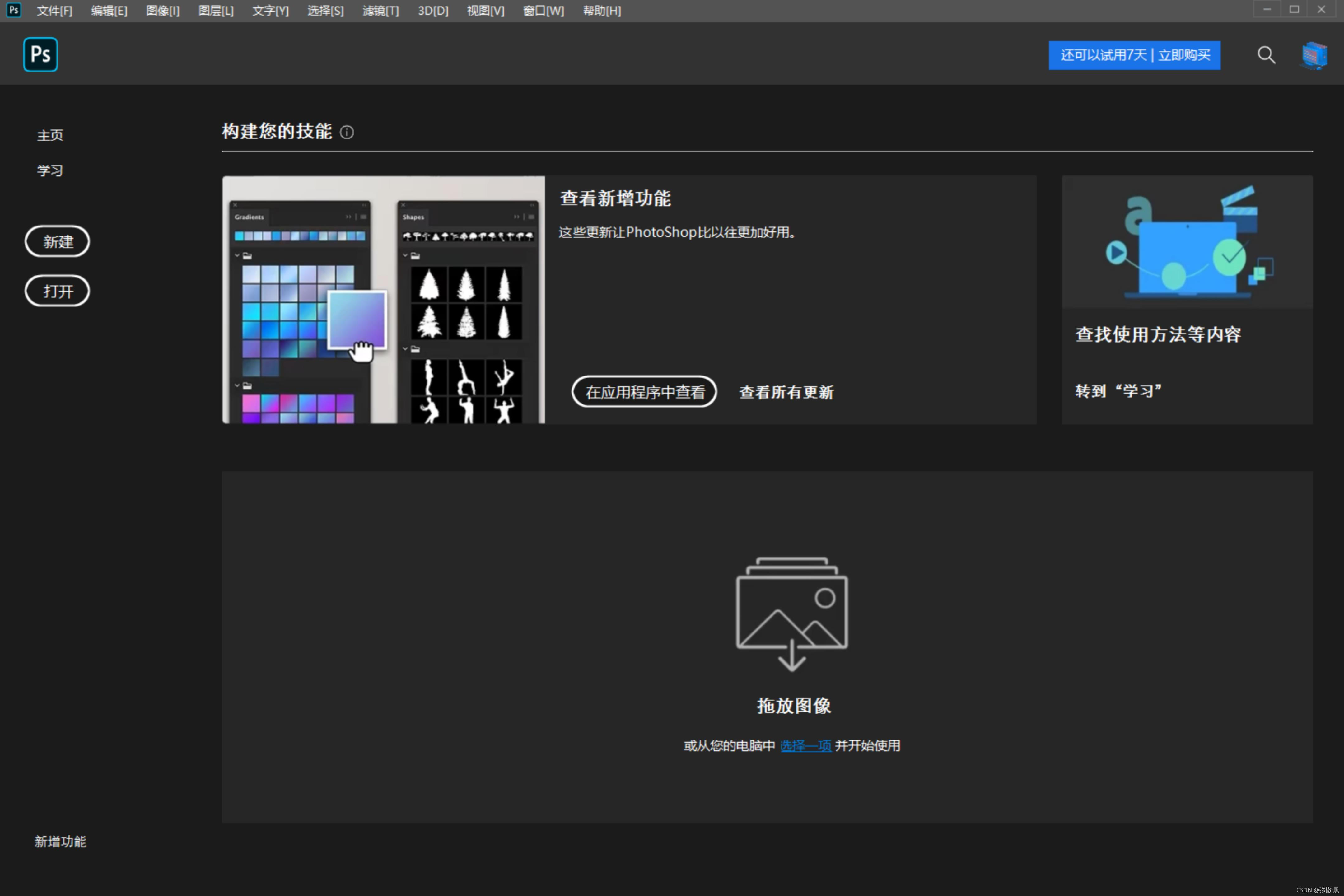This screenshot has width=1344, height=896.
Task: Click the trial purchase button 立即购买
Action: (x=1134, y=55)
